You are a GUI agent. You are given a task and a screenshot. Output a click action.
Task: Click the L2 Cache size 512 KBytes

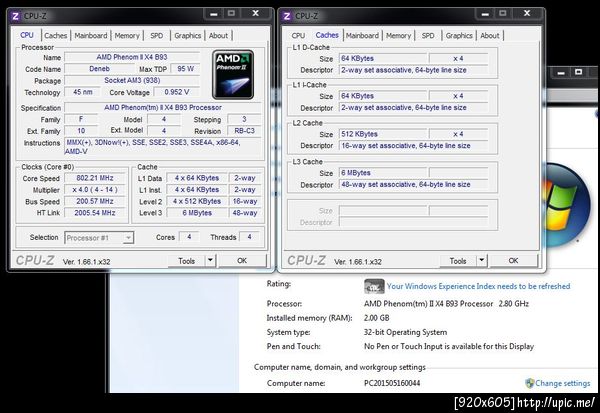click(383, 134)
